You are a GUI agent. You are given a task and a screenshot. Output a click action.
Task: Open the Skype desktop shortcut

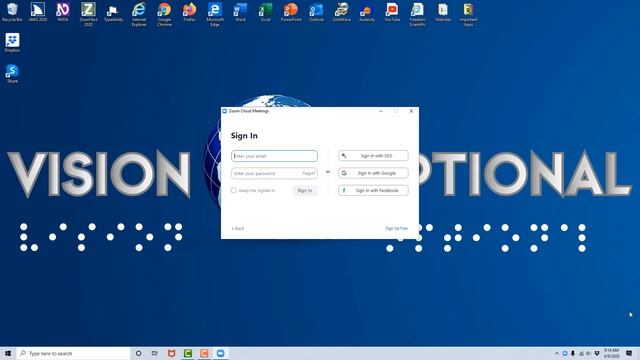[12, 73]
